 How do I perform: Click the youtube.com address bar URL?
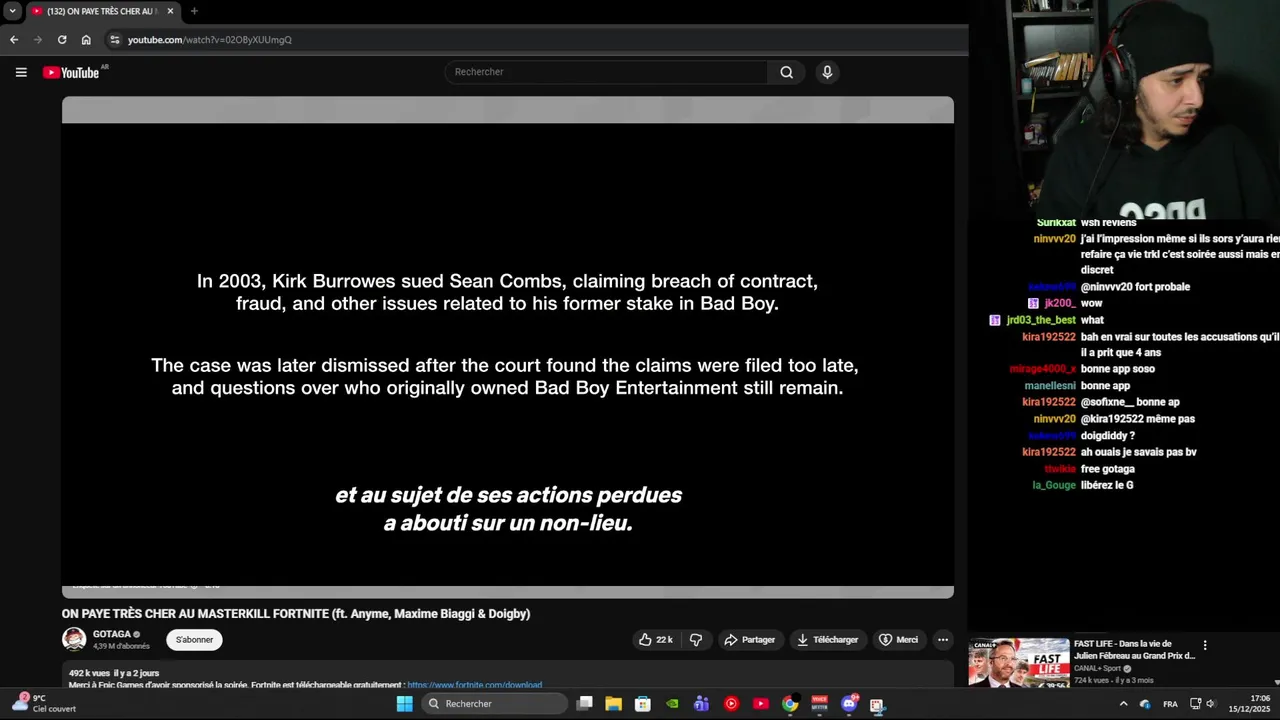[x=210, y=40]
